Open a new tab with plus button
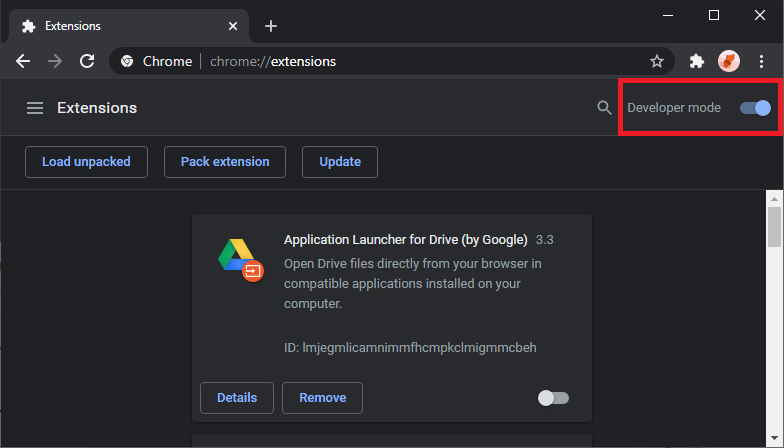 tap(270, 26)
